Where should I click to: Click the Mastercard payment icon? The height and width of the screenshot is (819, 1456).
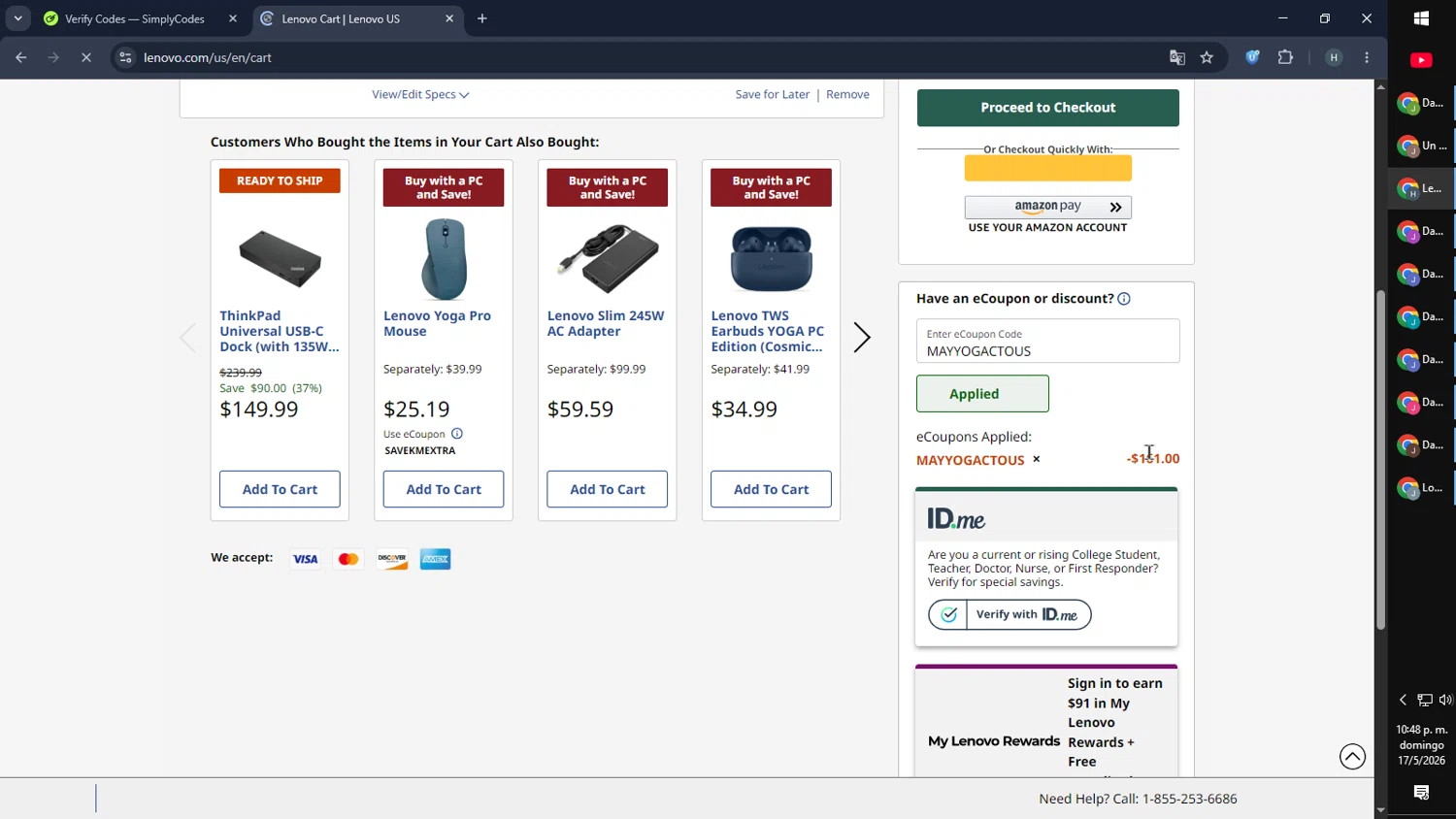[348, 559]
